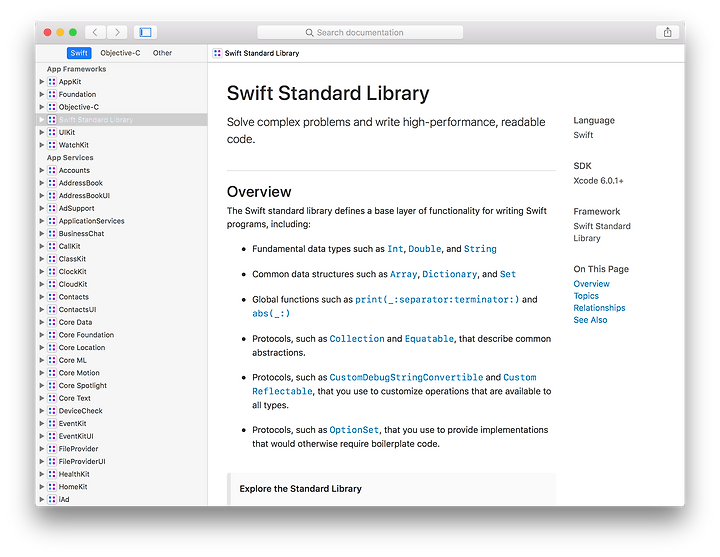Click the ContactsUI framework icon

click(52, 309)
